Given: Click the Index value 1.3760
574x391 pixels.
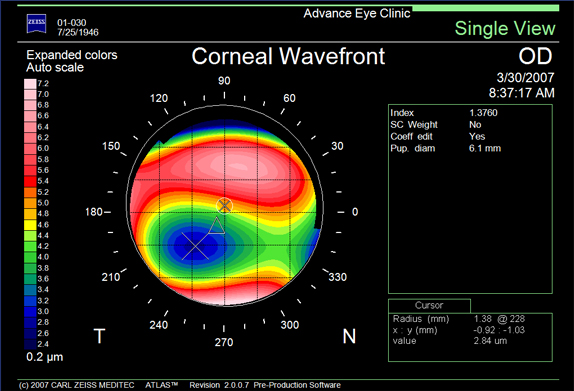Looking at the screenshot, I should pos(483,113).
